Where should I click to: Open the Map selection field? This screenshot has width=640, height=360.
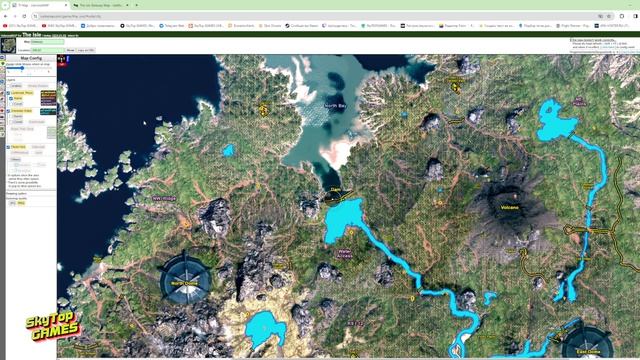(47, 42)
